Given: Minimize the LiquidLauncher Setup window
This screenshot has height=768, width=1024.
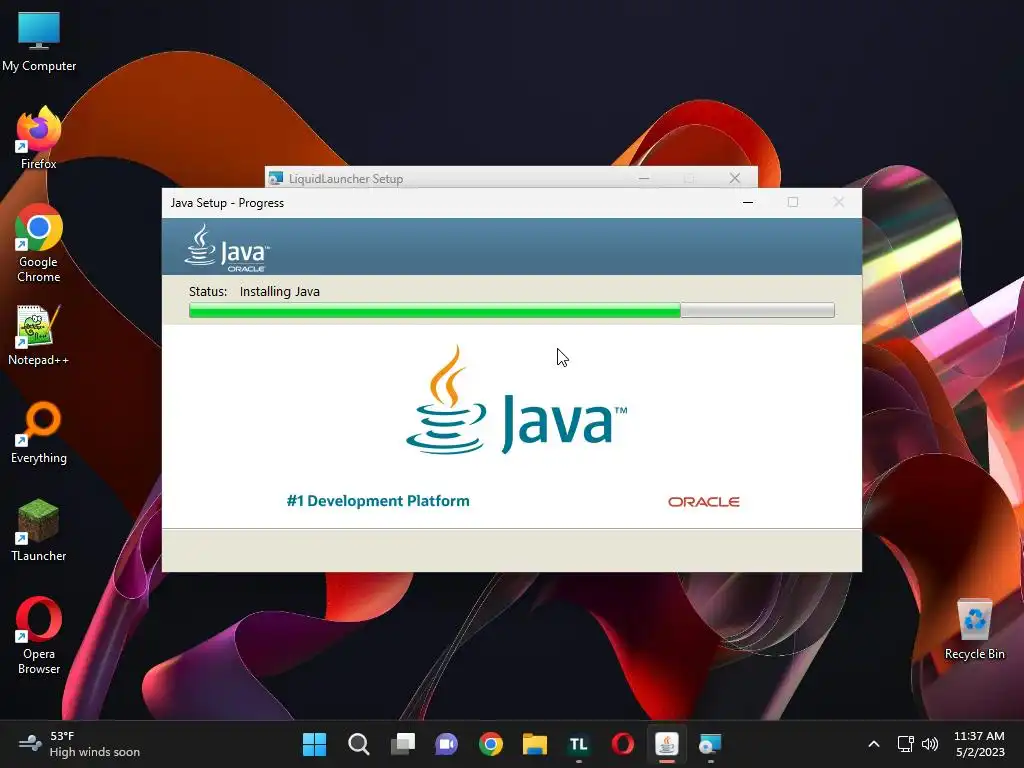Looking at the screenshot, I should (x=644, y=178).
